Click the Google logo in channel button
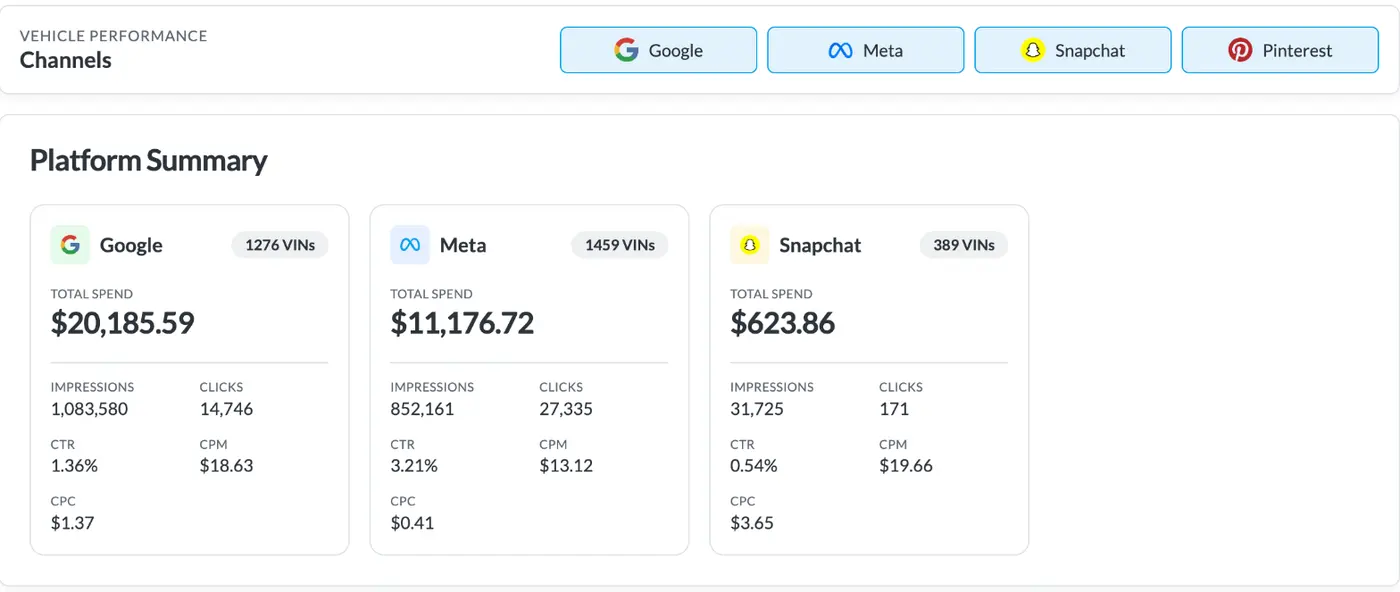Viewport: 1400px width, 592px height. [626, 50]
